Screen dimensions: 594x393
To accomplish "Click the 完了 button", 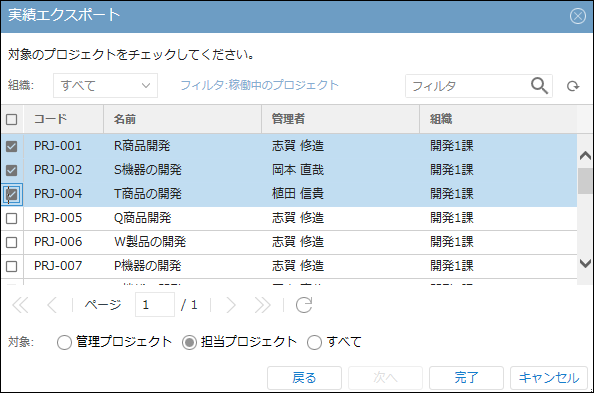I will point(466,378).
